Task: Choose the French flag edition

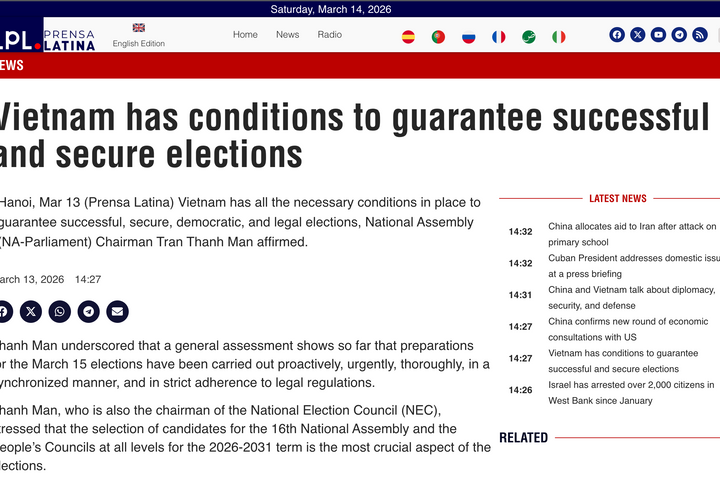Action: click(x=499, y=37)
